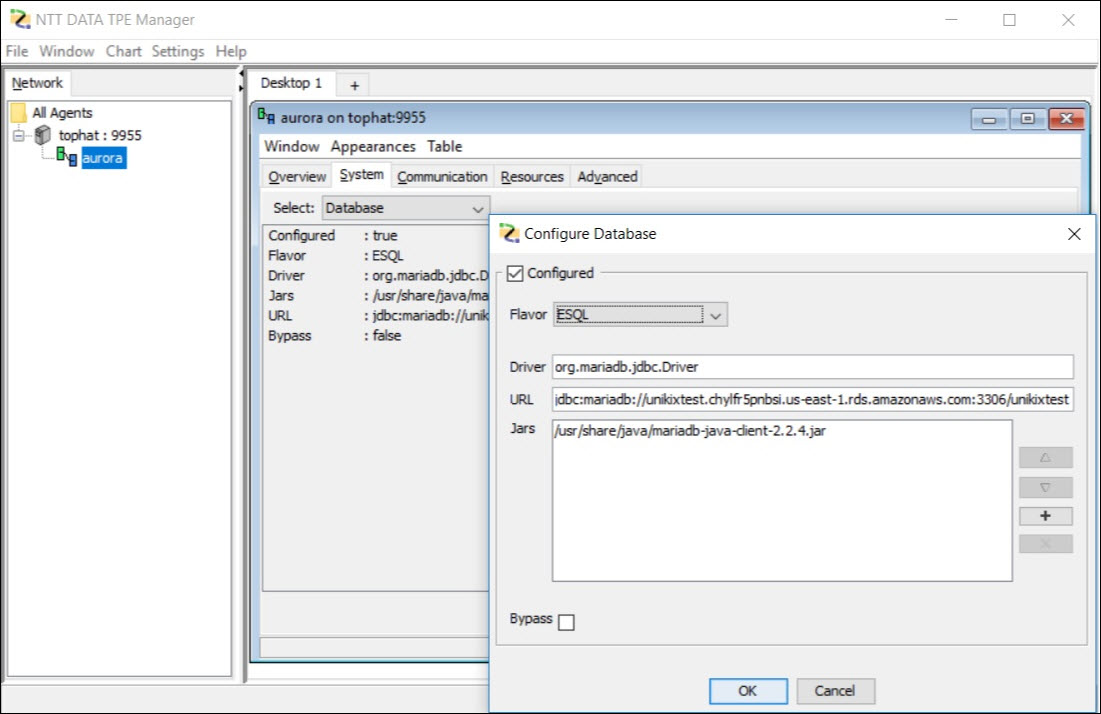
Task: Select the System tab
Action: point(362,175)
